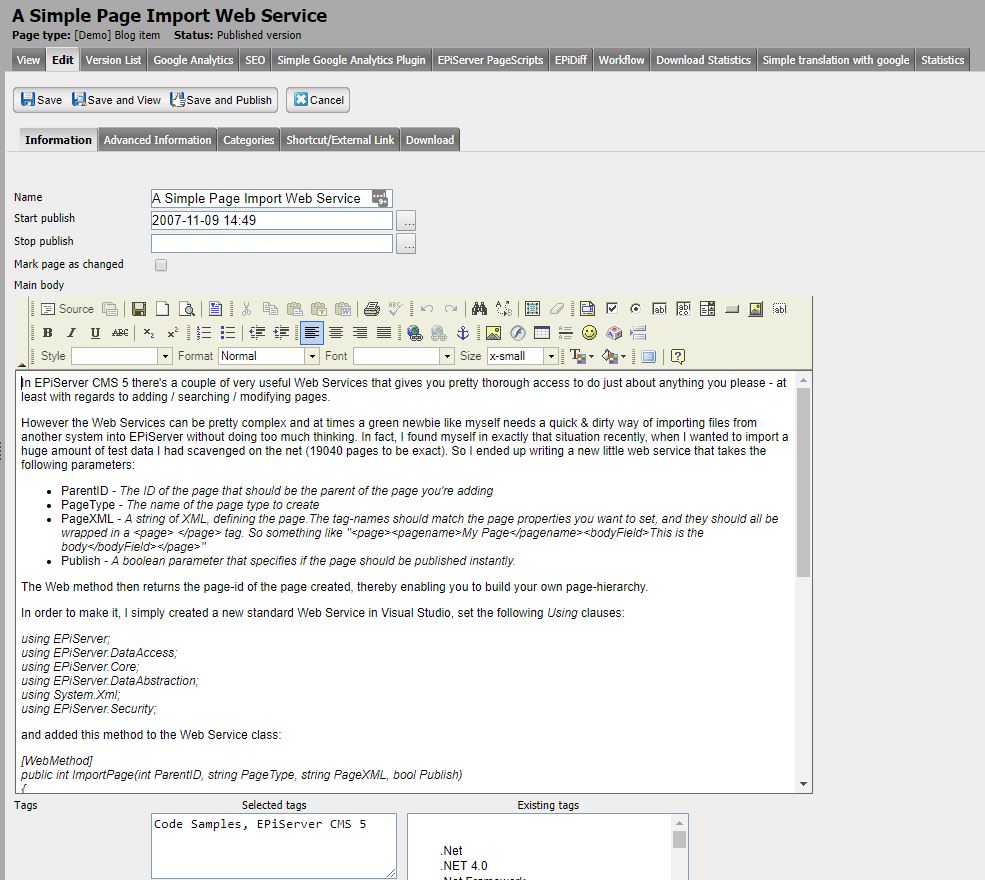Image resolution: width=985 pixels, height=880 pixels.
Task: Insert a smiley face emoticon
Action: click(589, 331)
